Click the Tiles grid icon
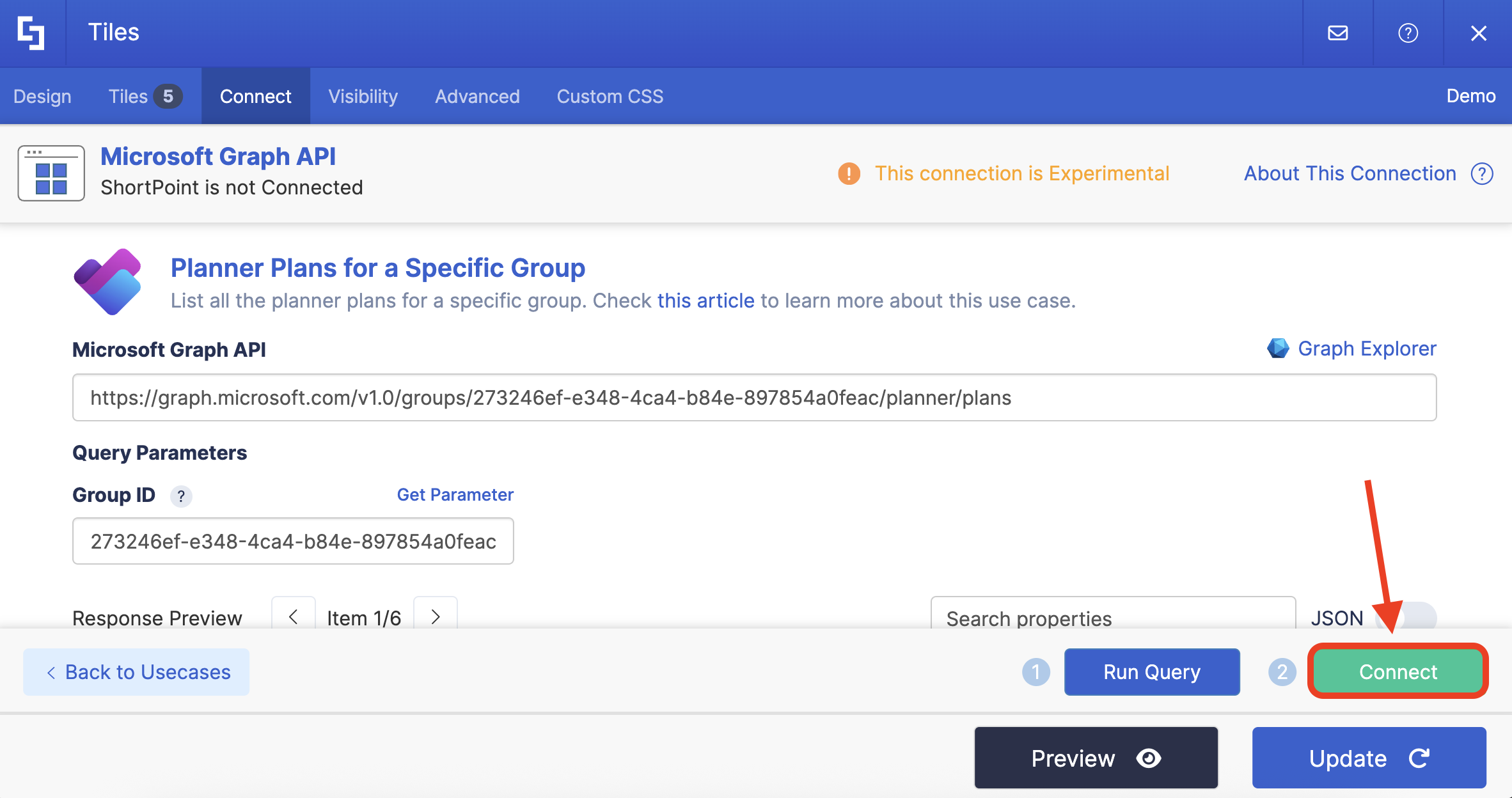This screenshot has width=1512, height=798. pos(51,174)
